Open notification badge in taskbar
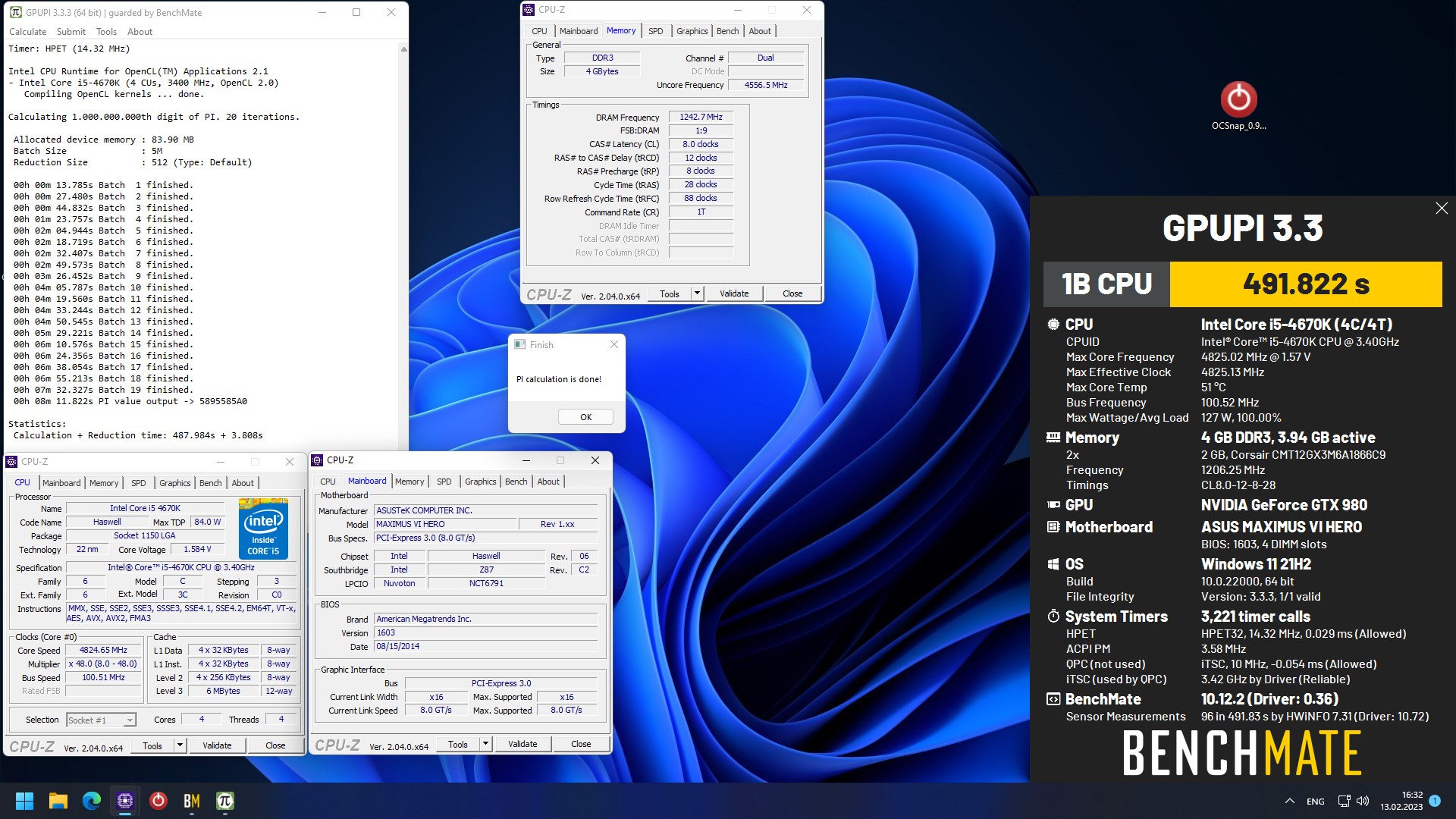The width and height of the screenshot is (1456, 819). pyautogui.click(x=1435, y=800)
